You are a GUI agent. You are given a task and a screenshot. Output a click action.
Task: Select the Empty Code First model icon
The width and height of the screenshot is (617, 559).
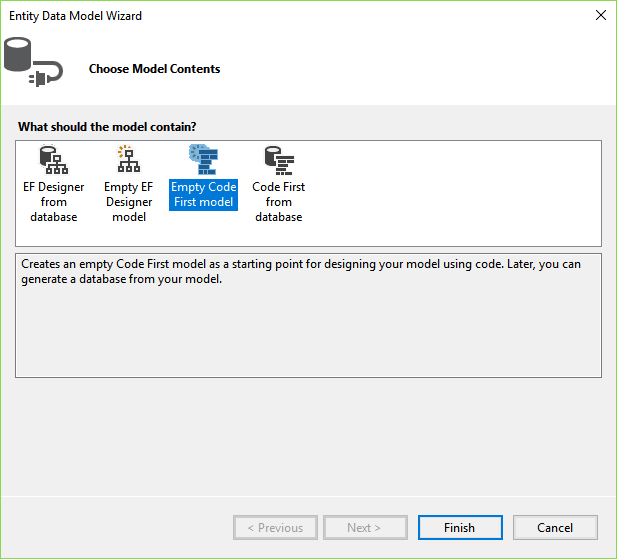tap(203, 159)
